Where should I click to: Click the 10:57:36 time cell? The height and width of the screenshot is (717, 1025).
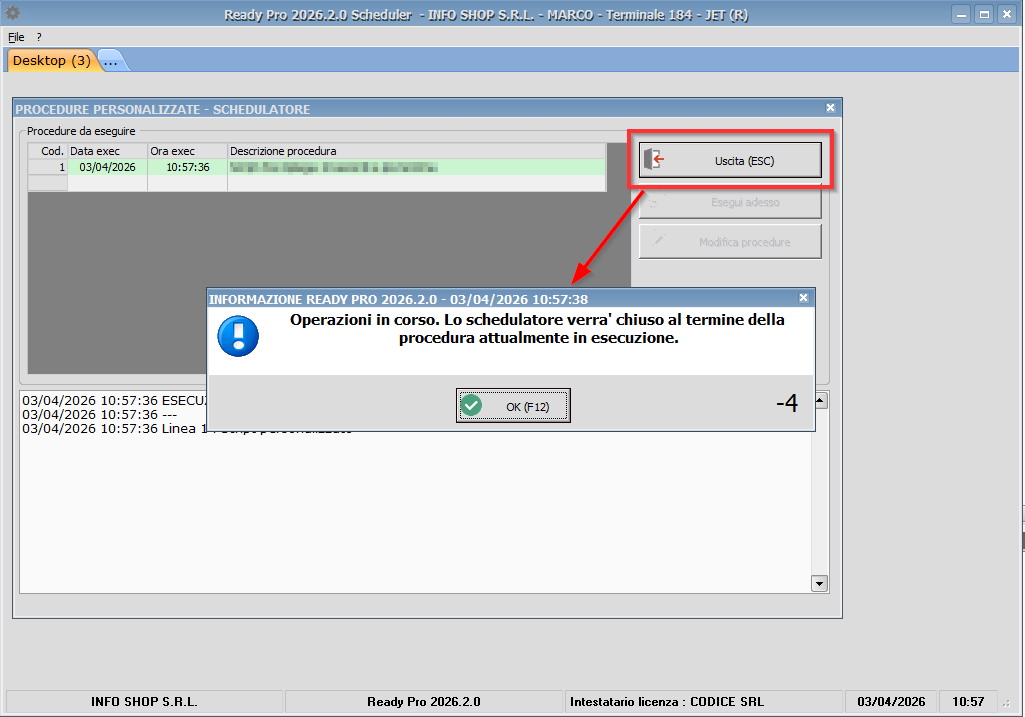(188, 167)
